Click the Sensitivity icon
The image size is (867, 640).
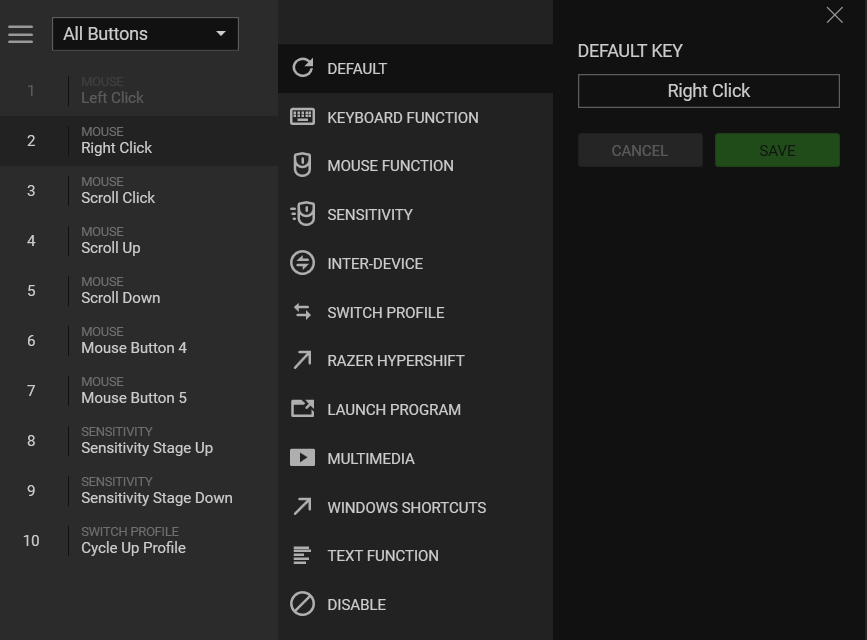(x=302, y=214)
